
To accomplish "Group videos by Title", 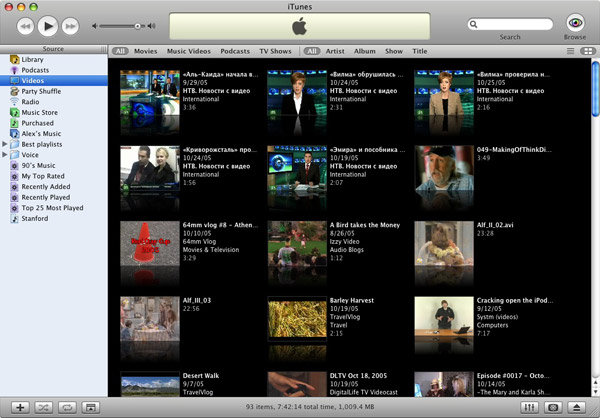I will 419,51.
